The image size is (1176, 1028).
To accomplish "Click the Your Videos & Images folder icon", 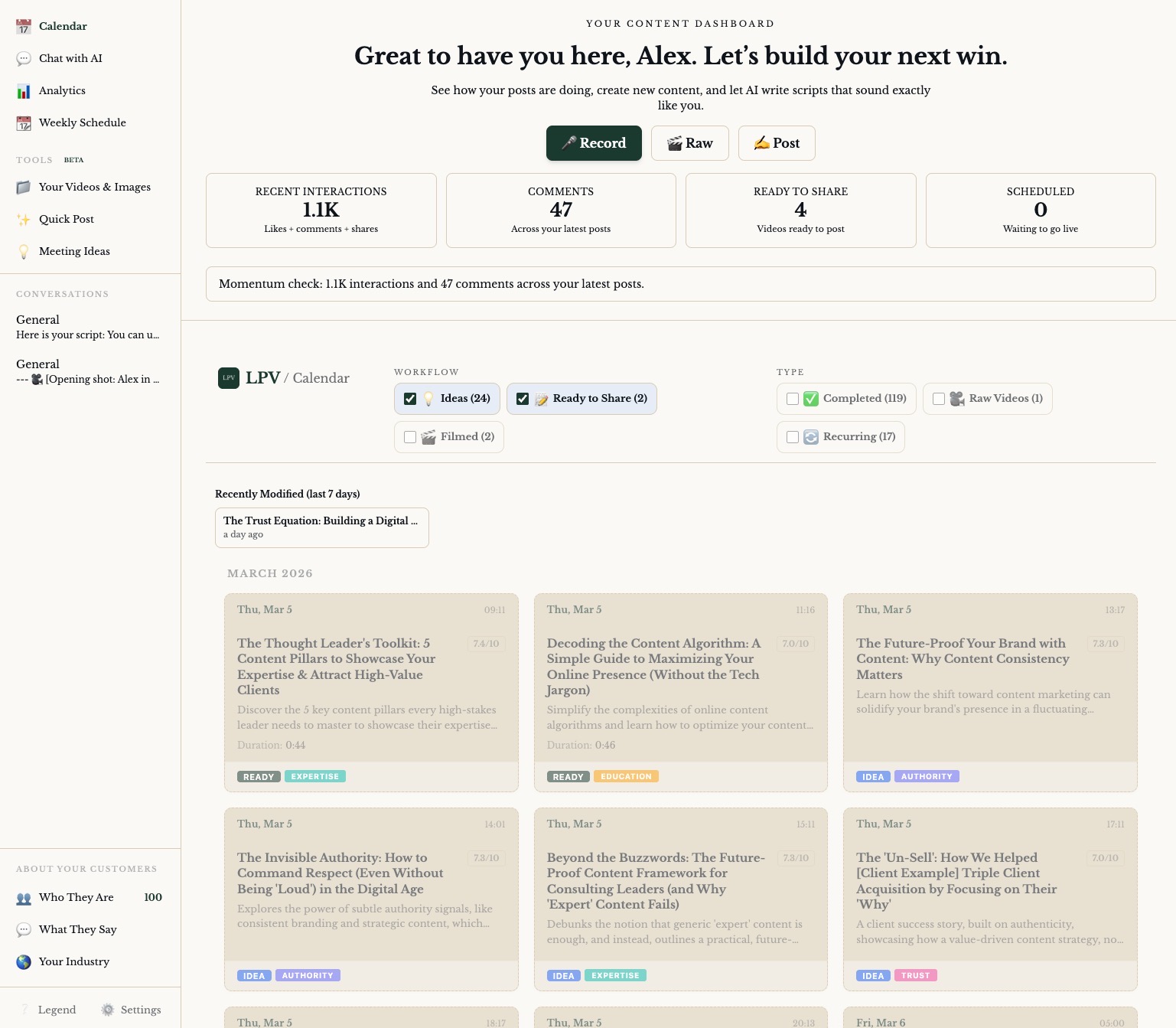I will [24, 188].
